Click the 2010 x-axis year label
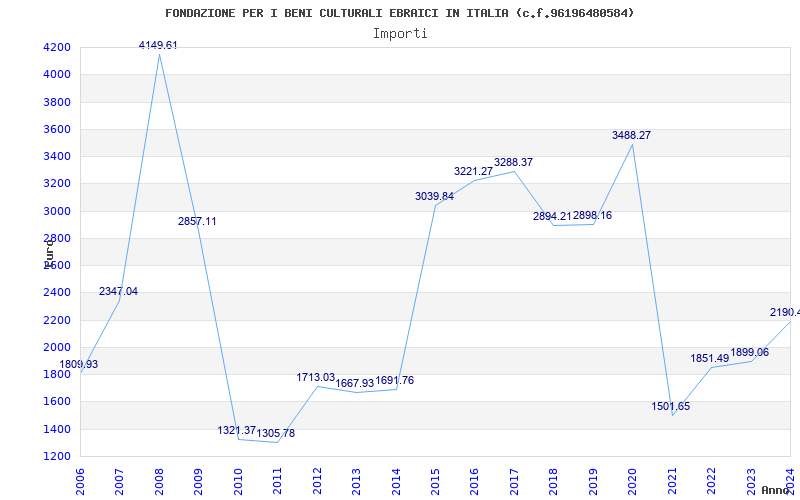Image resolution: width=800 pixels, height=500 pixels. click(x=238, y=481)
